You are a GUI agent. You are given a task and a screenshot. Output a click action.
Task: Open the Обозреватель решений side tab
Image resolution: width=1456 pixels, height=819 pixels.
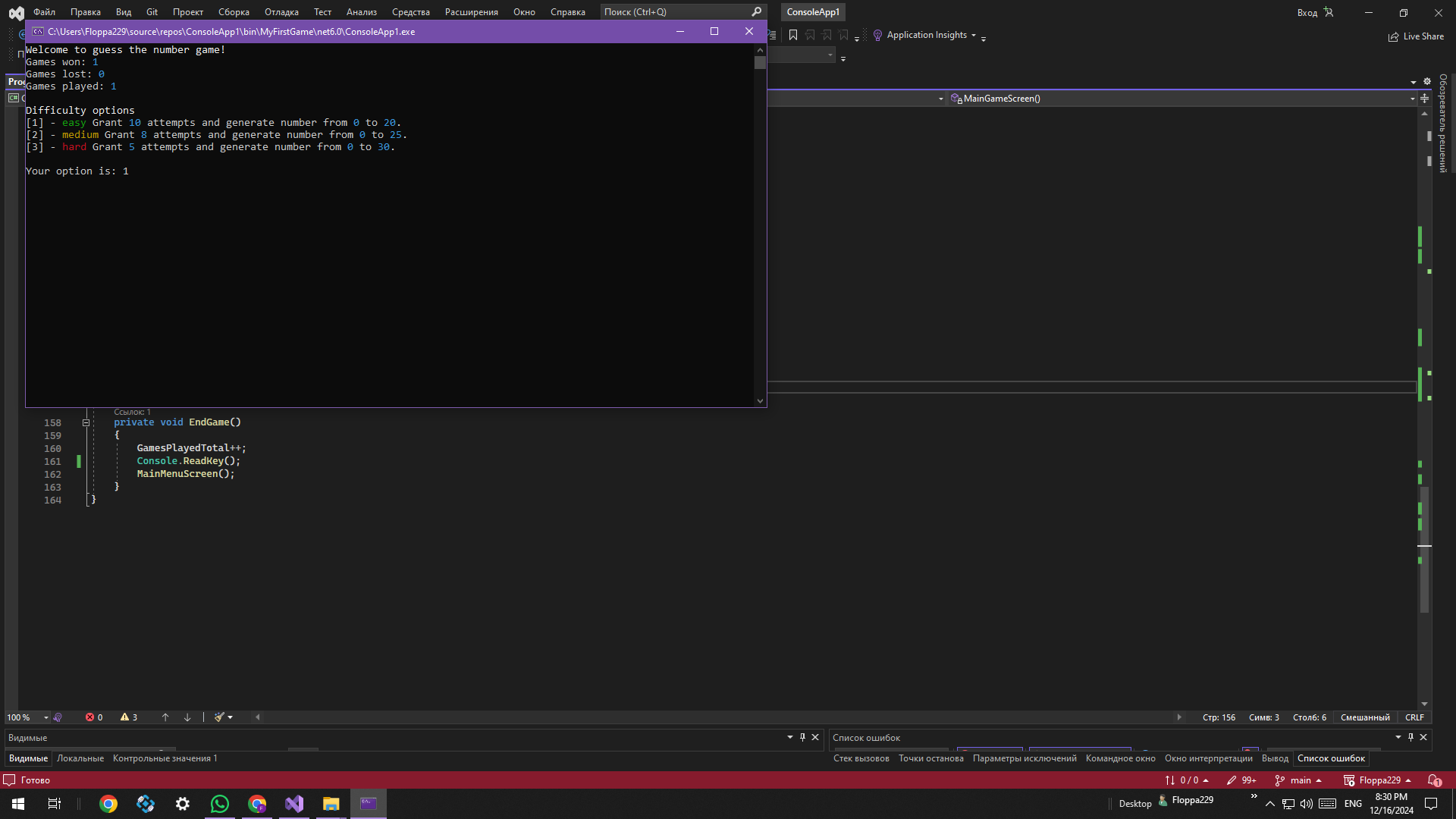1443,123
